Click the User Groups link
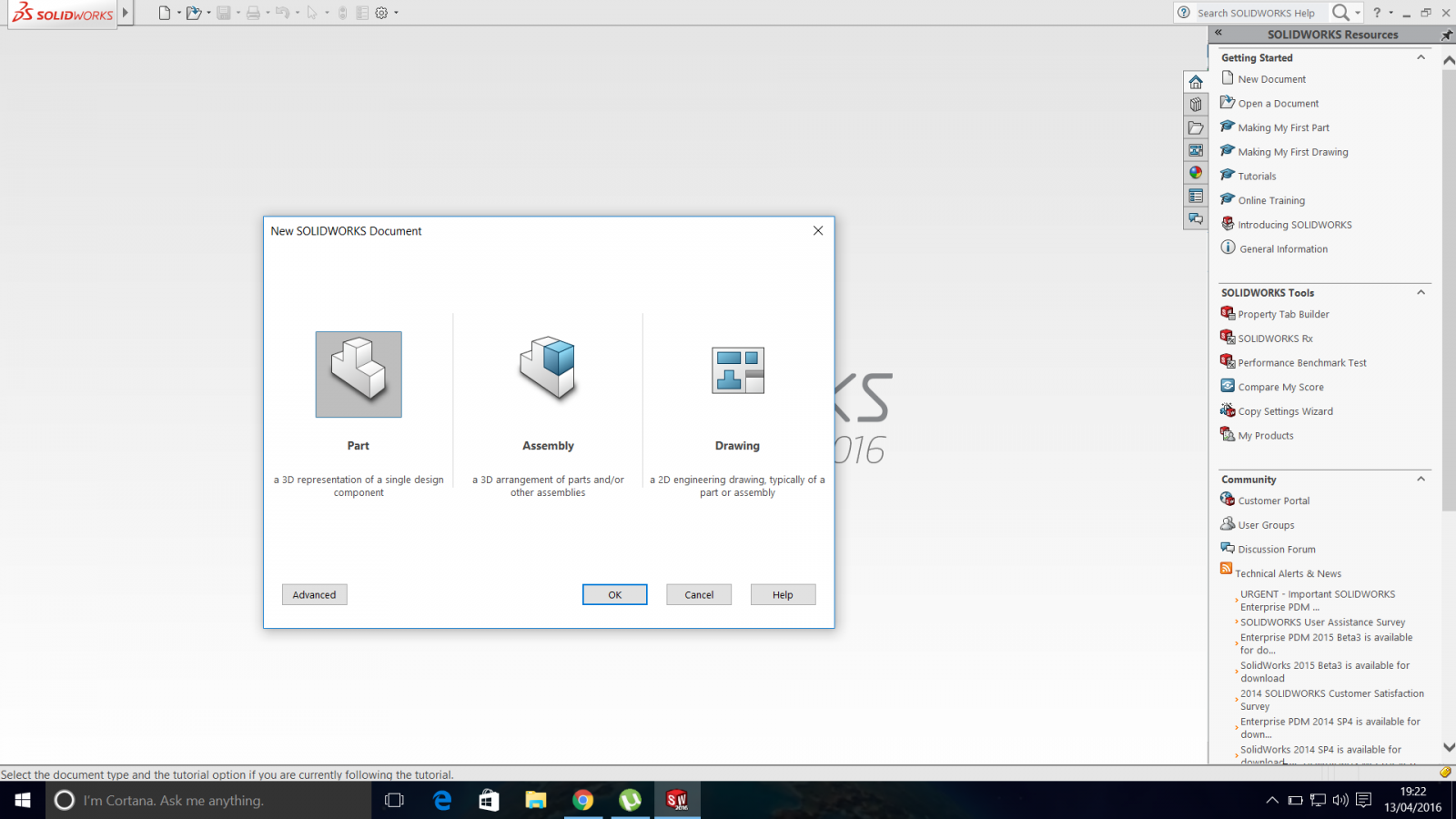1456x819 pixels. tap(1266, 525)
